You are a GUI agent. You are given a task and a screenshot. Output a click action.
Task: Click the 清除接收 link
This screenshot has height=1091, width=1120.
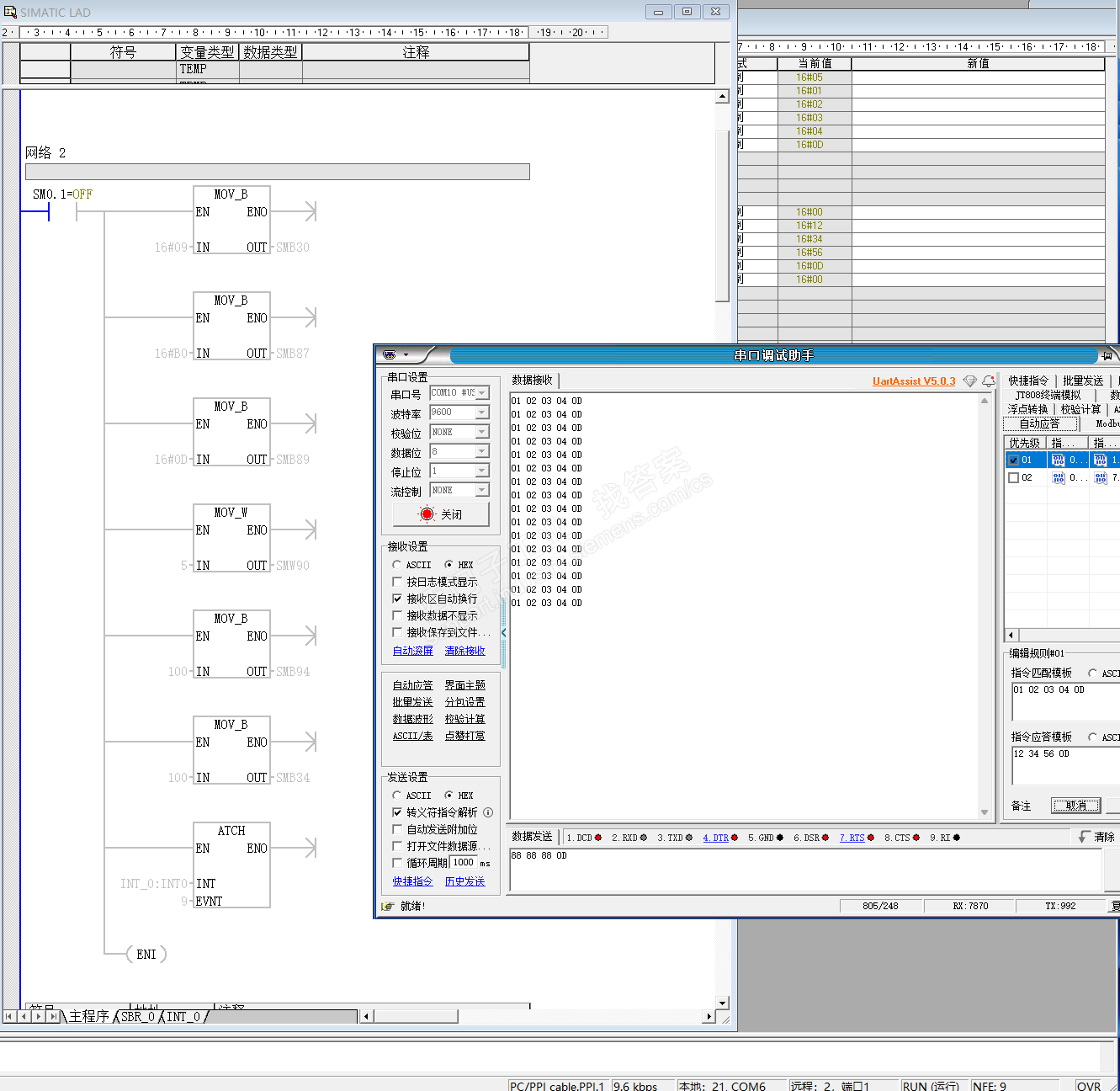tap(464, 651)
